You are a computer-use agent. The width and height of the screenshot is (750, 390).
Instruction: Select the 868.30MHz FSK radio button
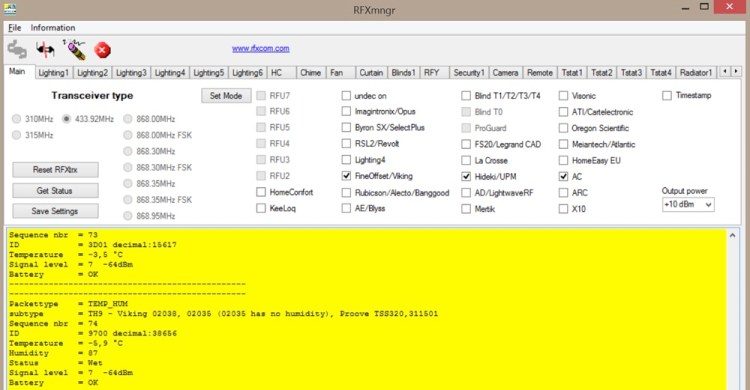(x=128, y=167)
